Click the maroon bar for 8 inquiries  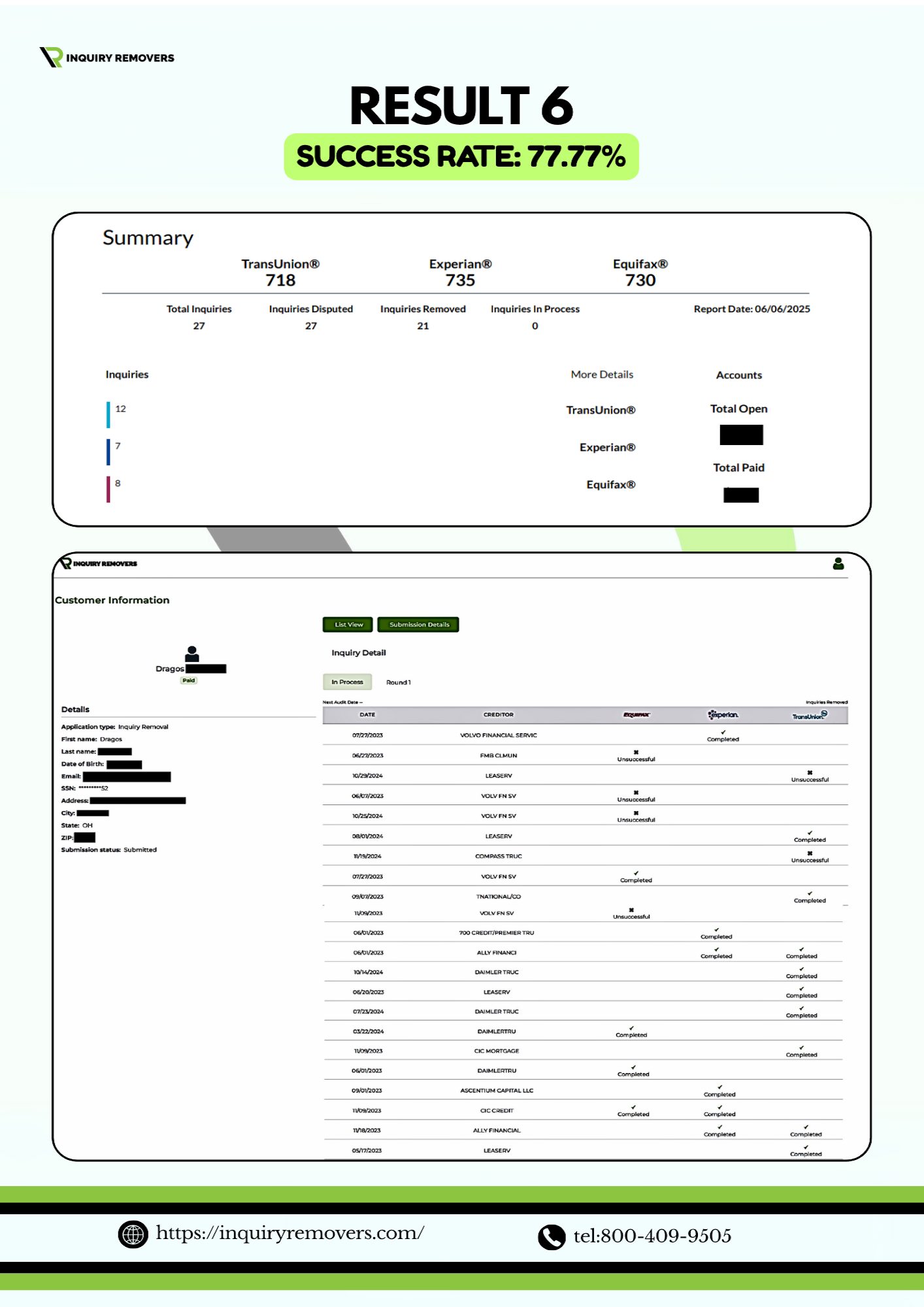point(108,489)
